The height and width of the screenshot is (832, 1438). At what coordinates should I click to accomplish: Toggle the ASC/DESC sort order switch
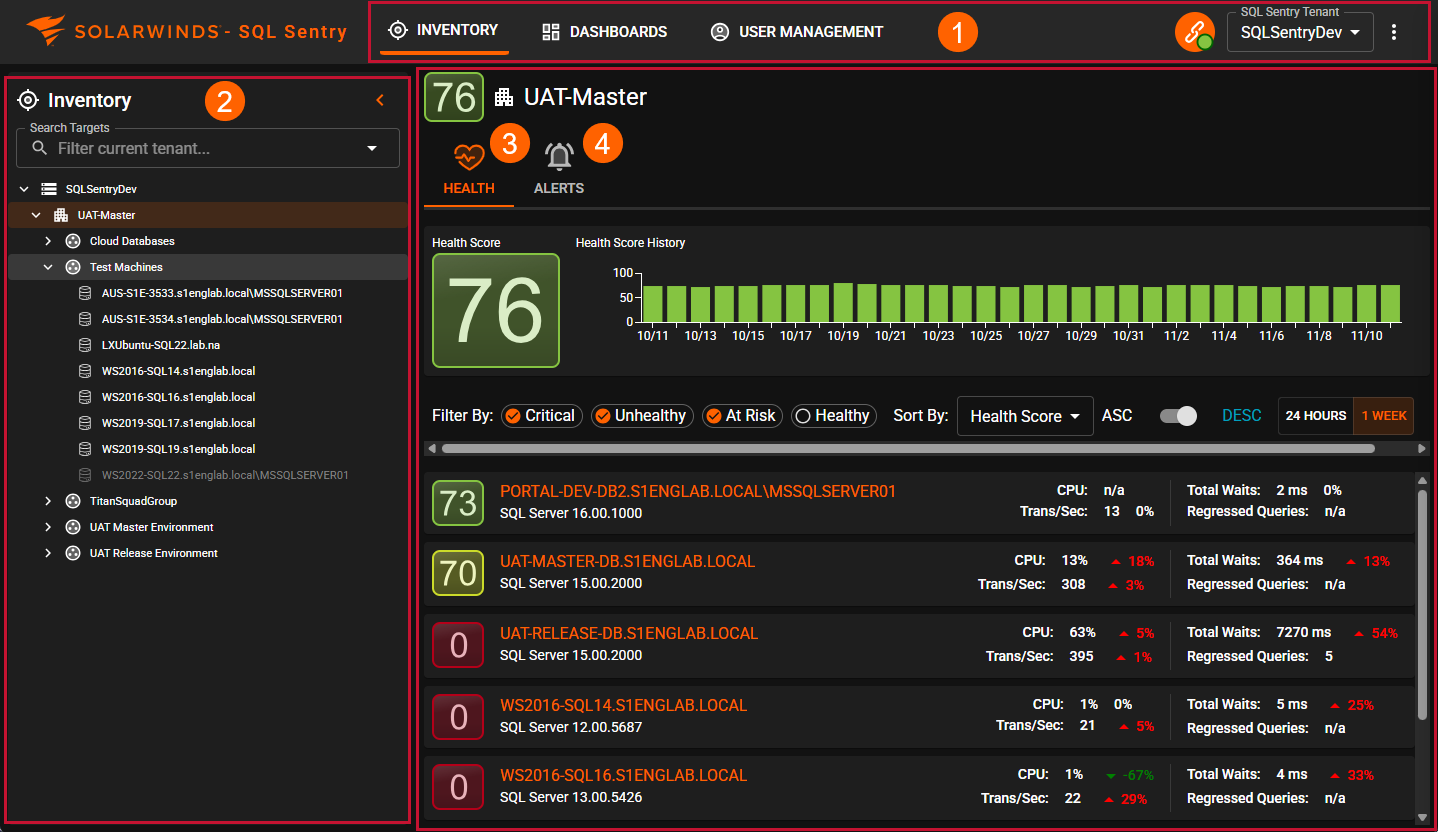[x=1178, y=416]
